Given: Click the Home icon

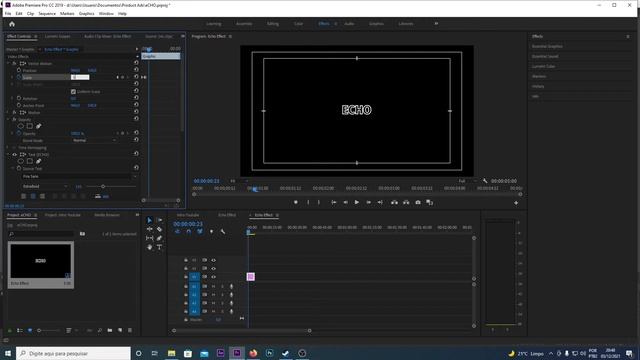Looking at the screenshot, I should [x=12, y=24].
